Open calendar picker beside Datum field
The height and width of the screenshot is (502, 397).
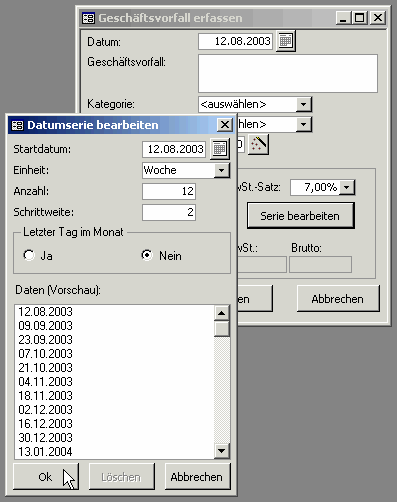[x=286, y=41]
